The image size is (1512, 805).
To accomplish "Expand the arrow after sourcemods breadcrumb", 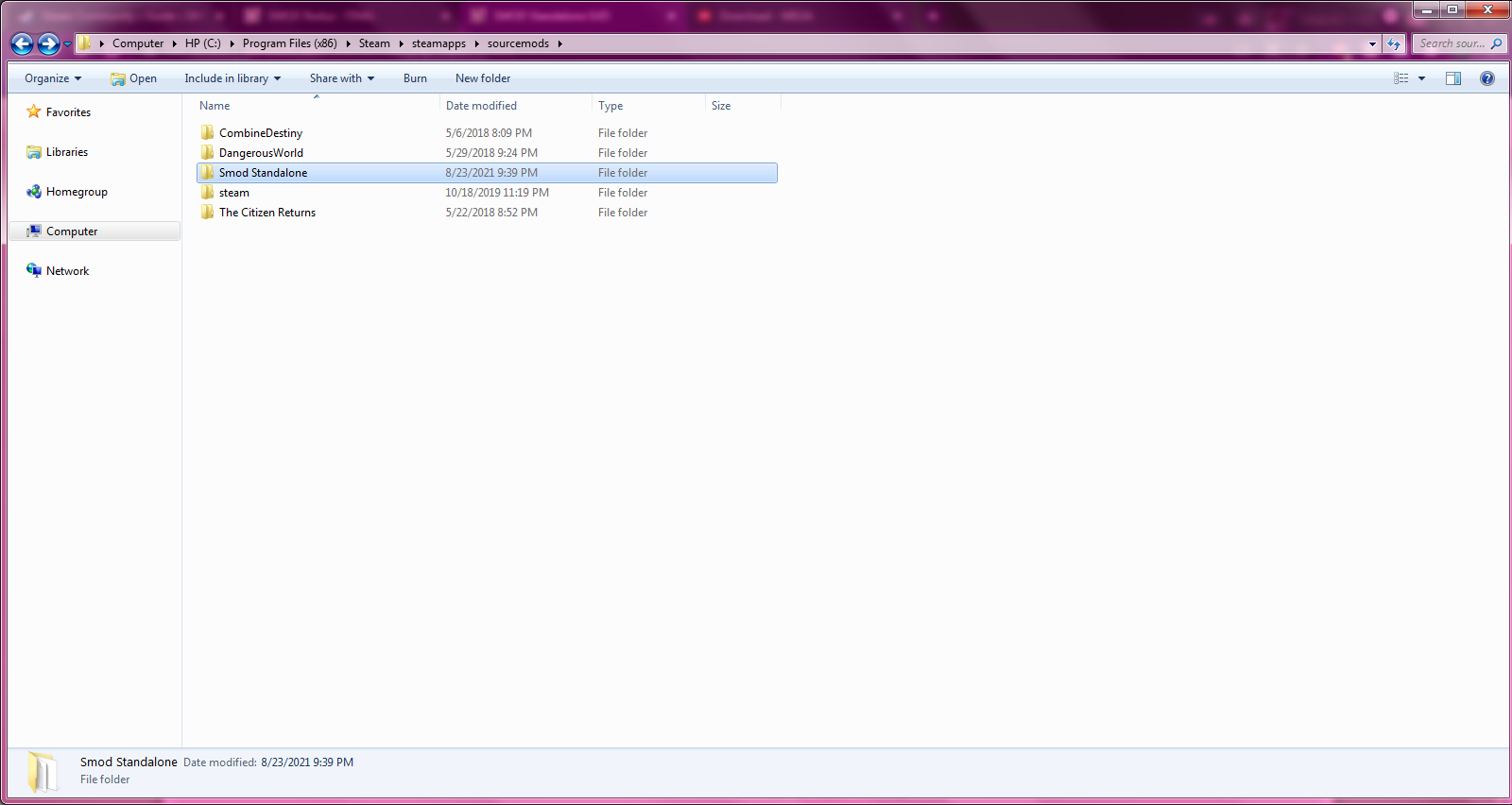I will tap(559, 43).
